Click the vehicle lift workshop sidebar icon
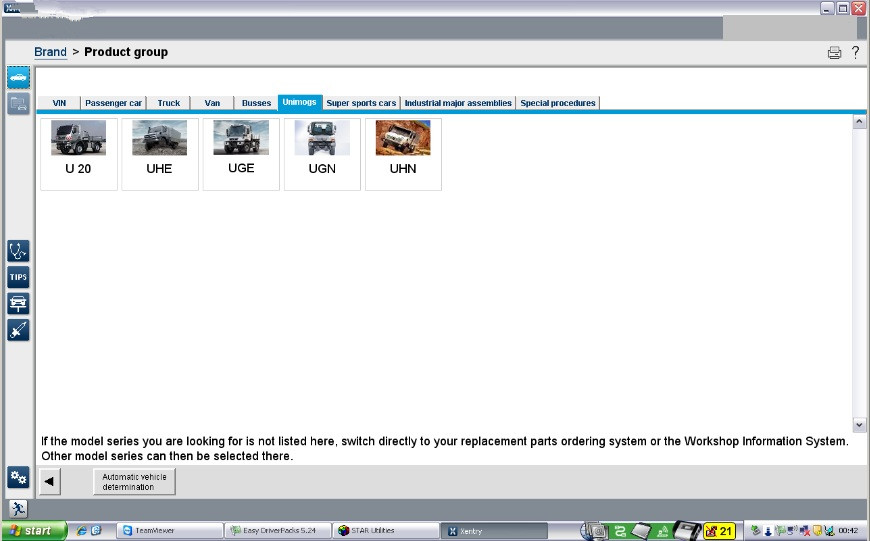The height and width of the screenshot is (541, 870). [x=18, y=304]
